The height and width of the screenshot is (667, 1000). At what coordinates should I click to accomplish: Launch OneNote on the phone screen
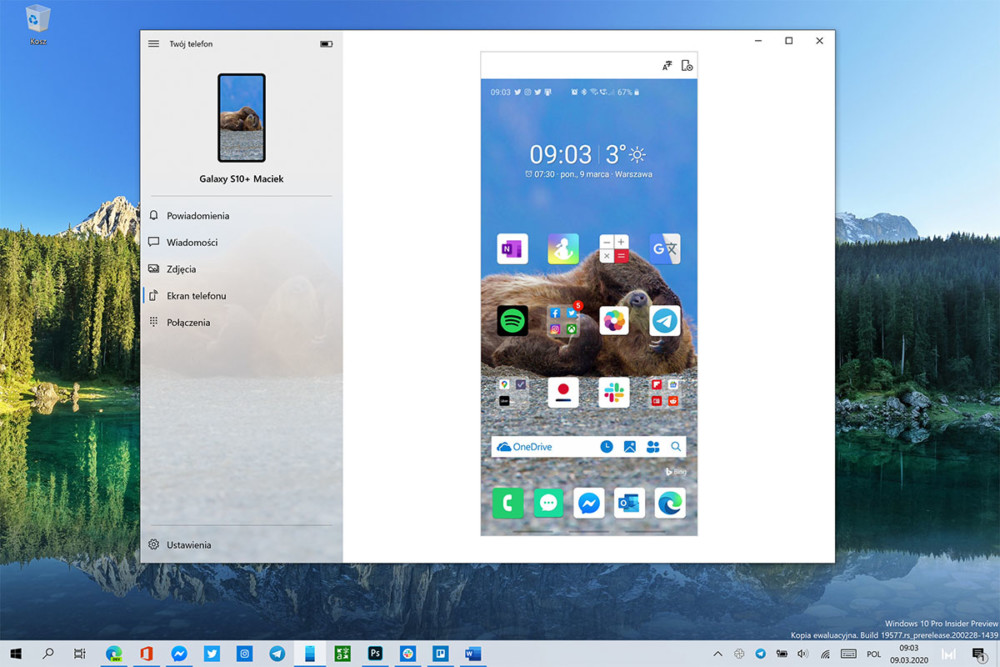tap(512, 249)
